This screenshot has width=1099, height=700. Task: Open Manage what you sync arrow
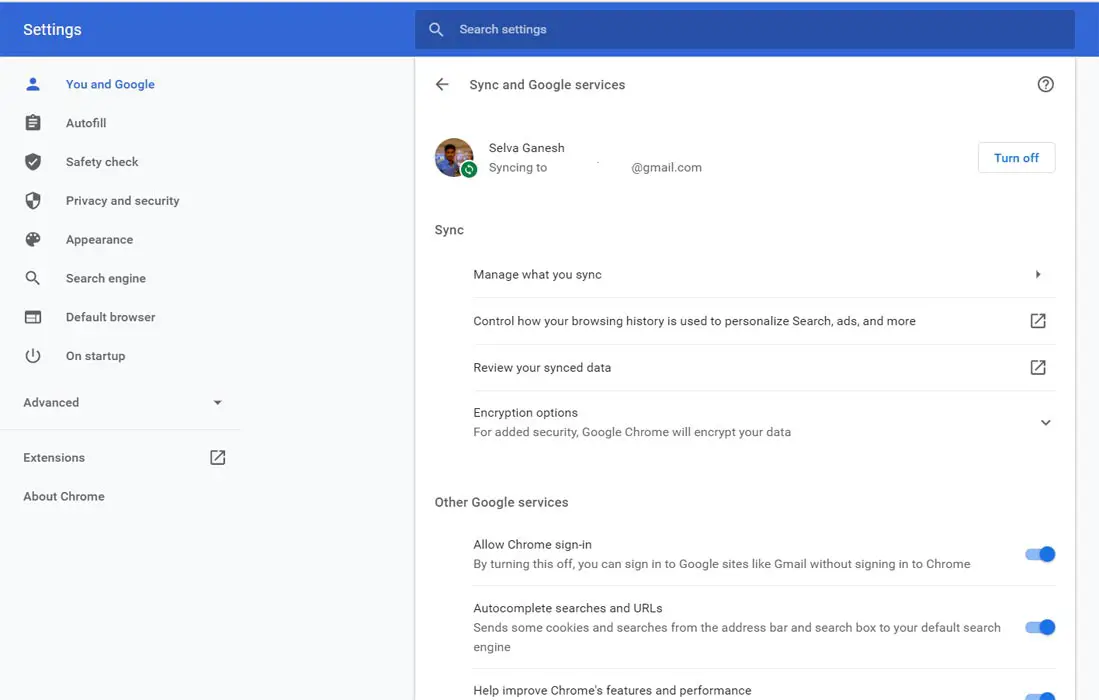[1038, 275]
